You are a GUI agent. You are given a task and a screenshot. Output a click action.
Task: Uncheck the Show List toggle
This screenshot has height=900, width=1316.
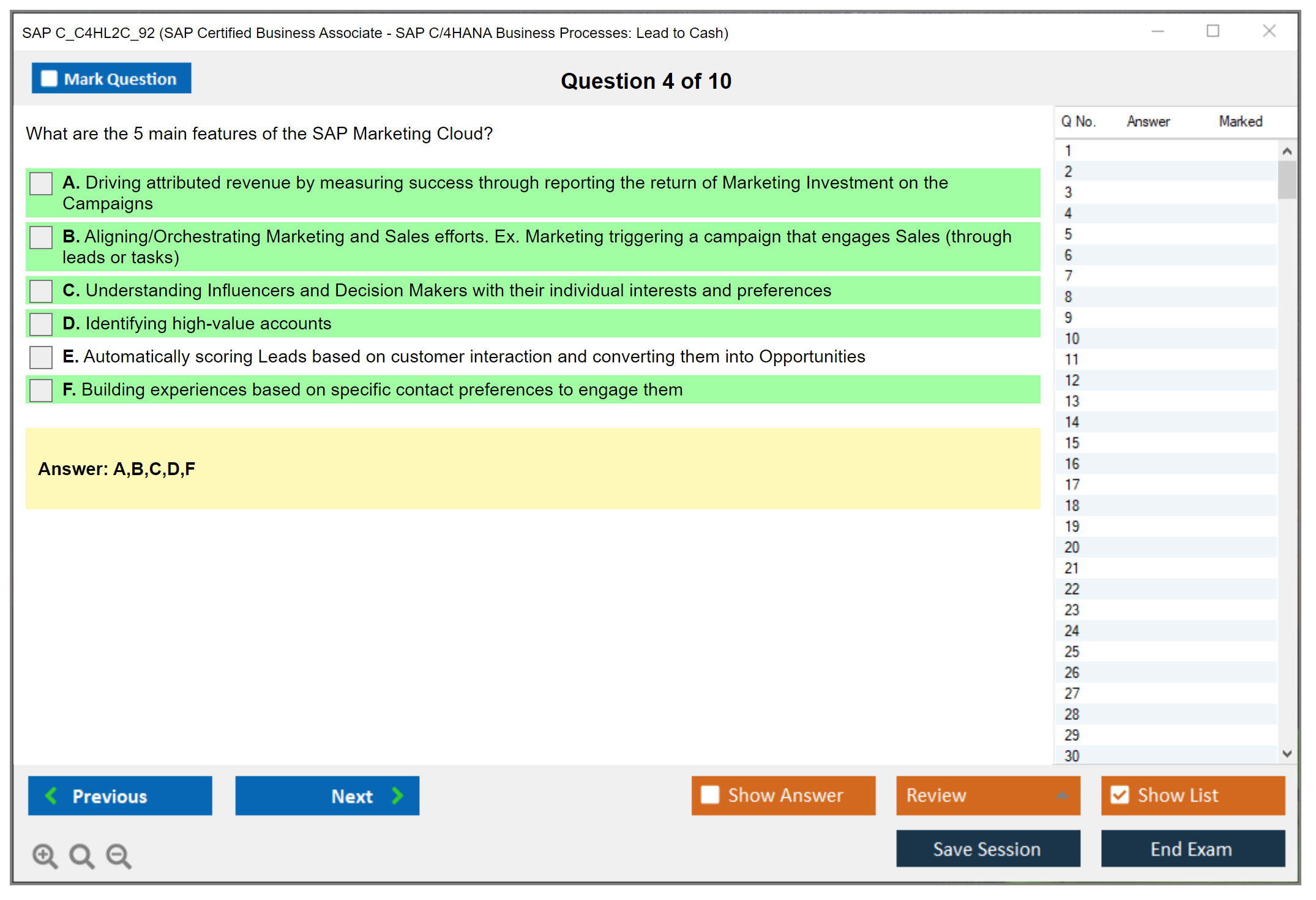pos(1120,795)
